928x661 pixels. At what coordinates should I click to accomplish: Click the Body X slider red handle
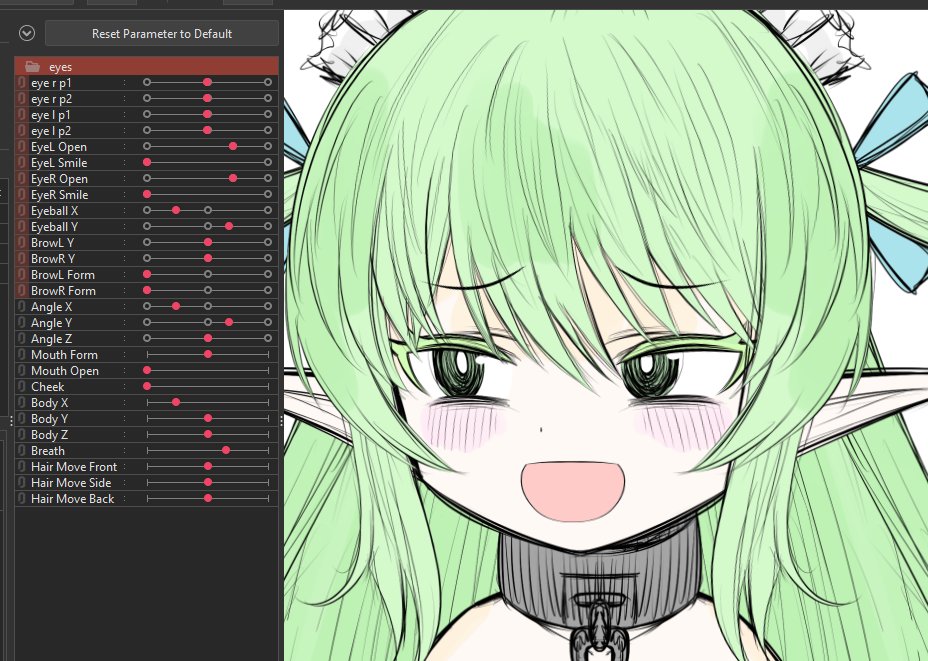[176, 402]
